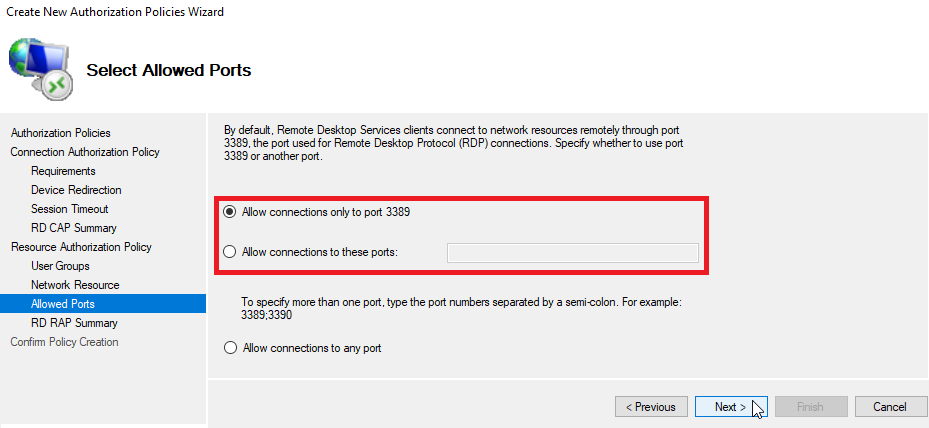
Task: Jump to the Device Redirection step
Action: click(x=76, y=190)
